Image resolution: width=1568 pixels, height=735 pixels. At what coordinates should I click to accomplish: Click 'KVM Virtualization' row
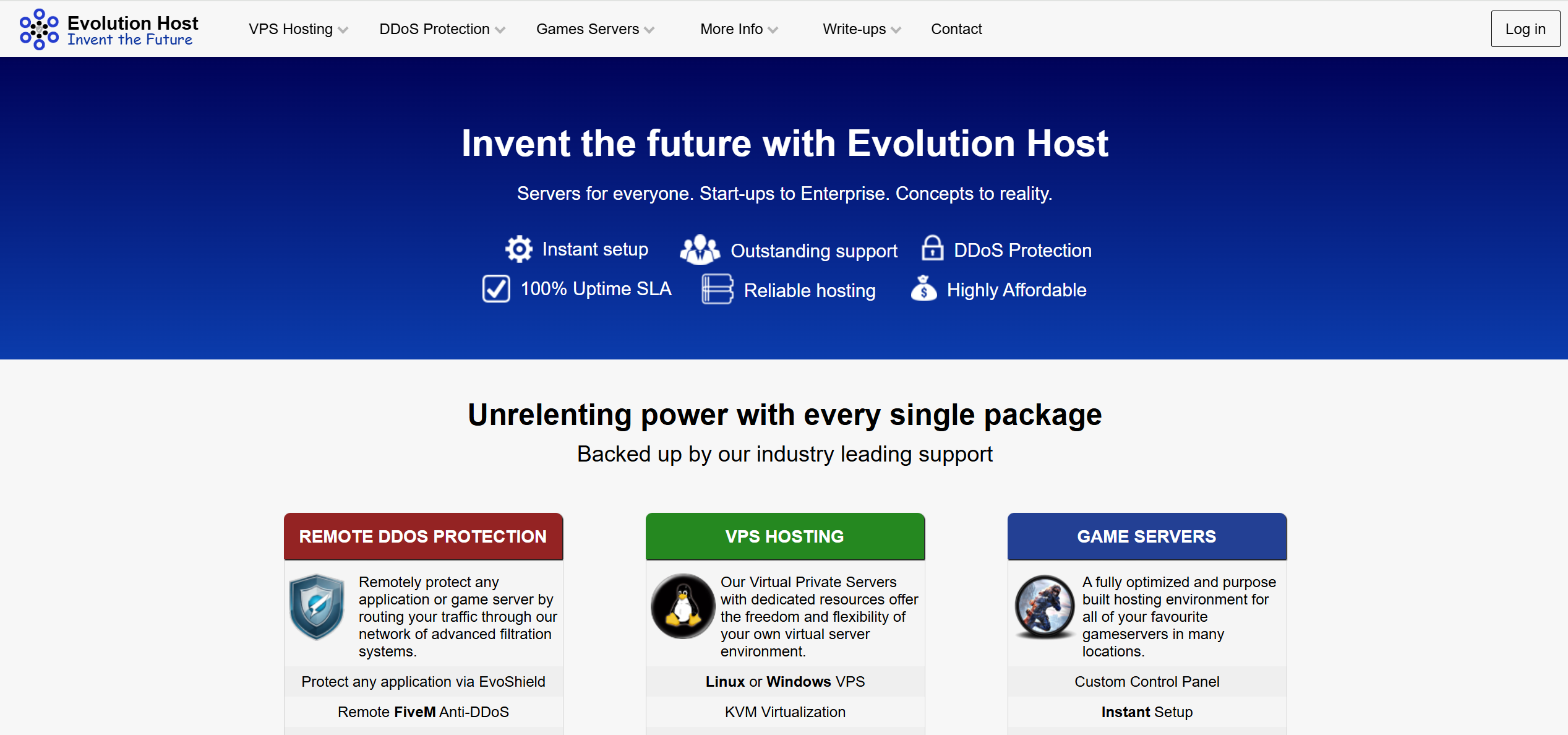point(785,712)
